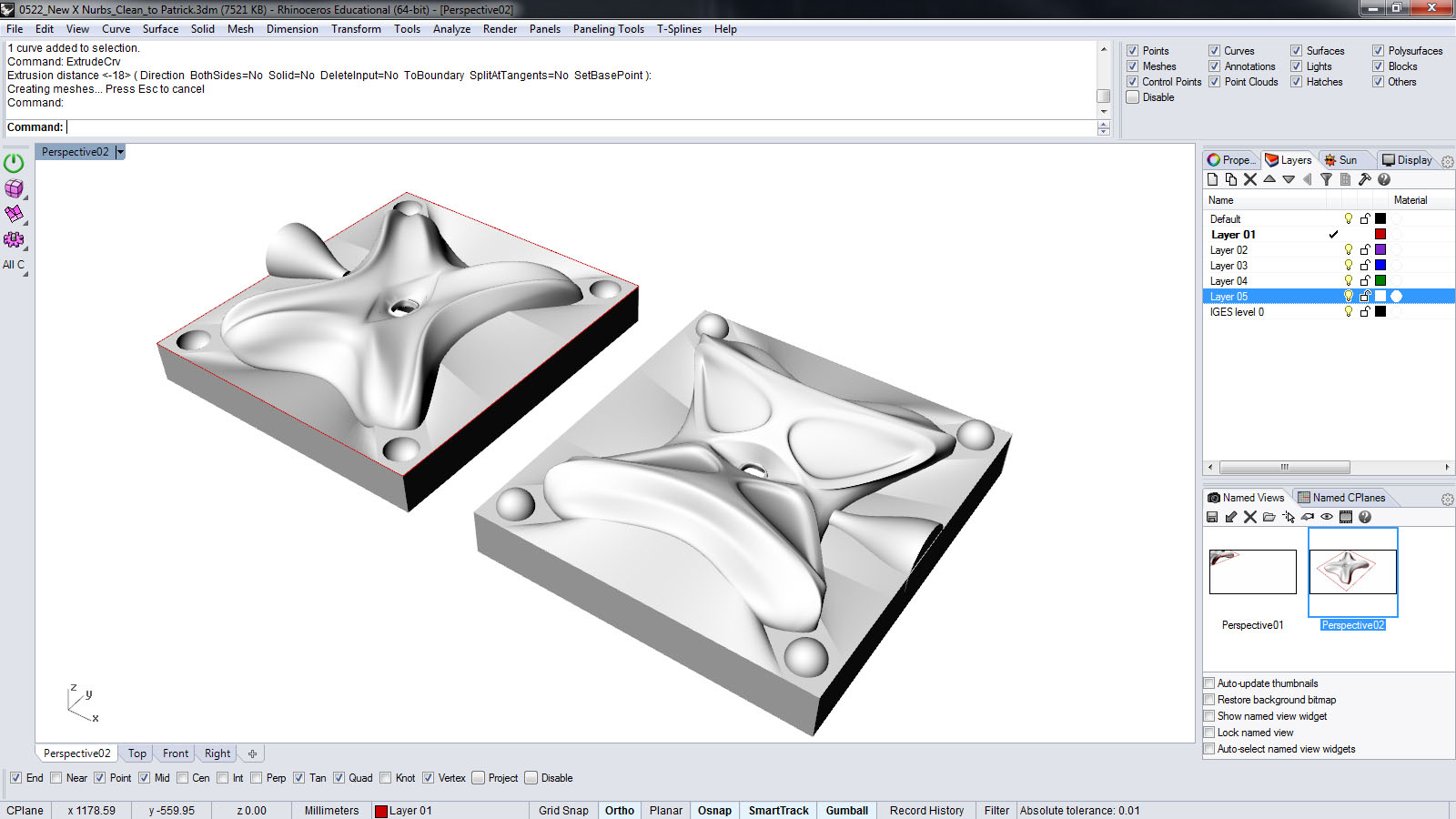Open the Surface menu
Image resolution: width=1456 pixels, height=819 pixels.
click(x=160, y=29)
